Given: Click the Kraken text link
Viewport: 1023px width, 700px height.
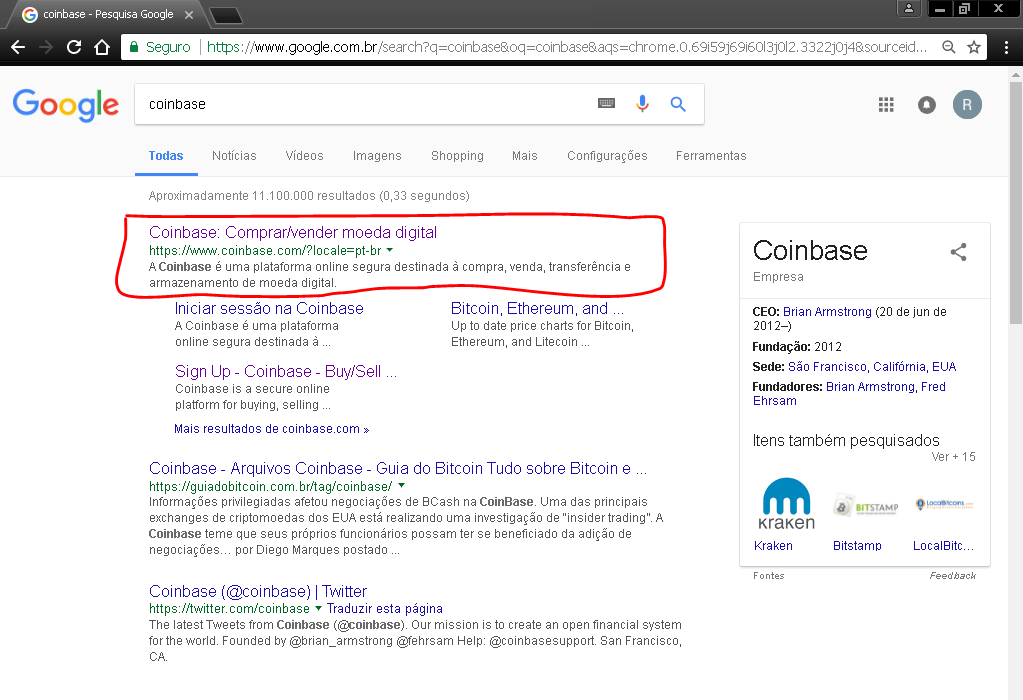Looking at the screenshot, I should [773, 546].
